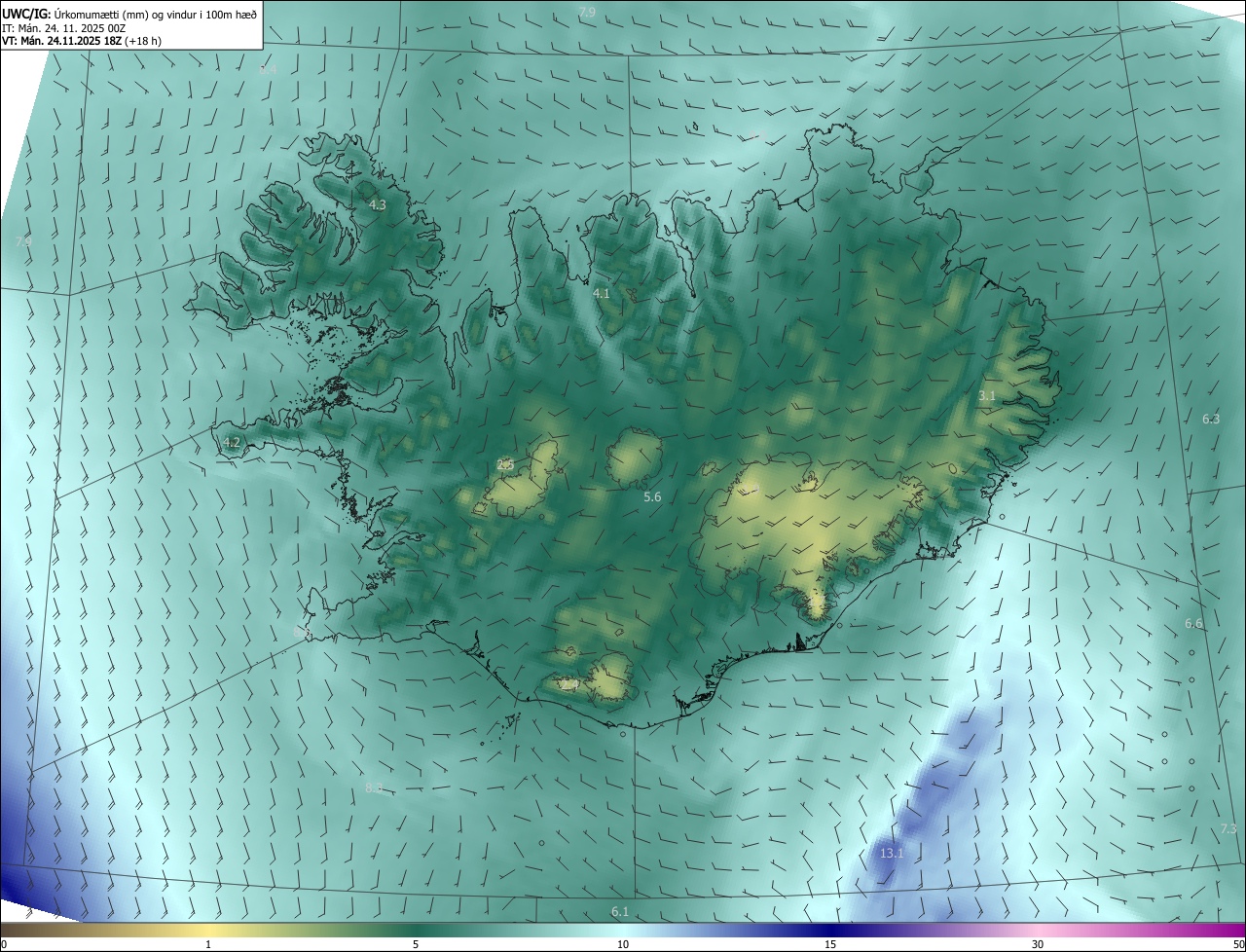Screen dimensions: 1246x952
Task: Click the 6.6 value over the sea
Action: 1193,623
